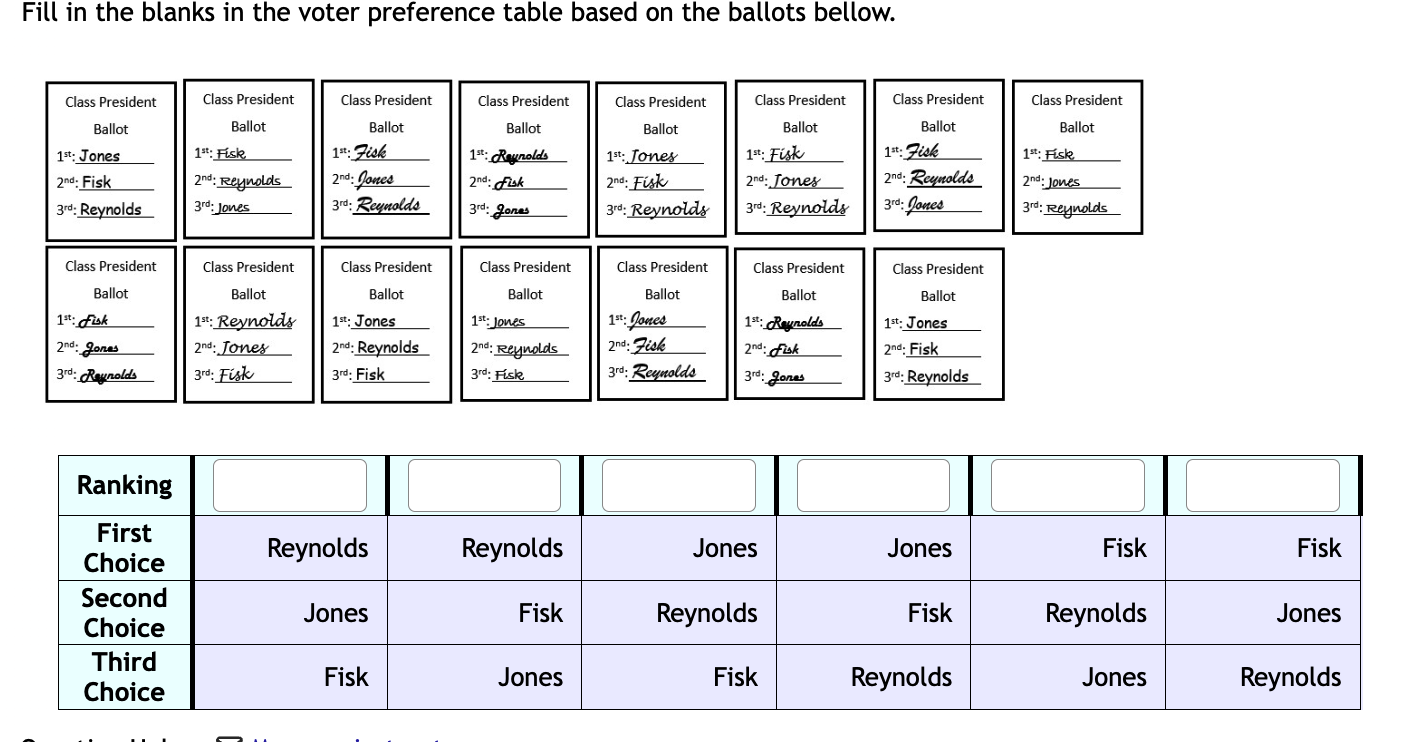Click the Fisk cell in the last column
The width and height of the screenshot is (1418, 742).
point(1319,548)
